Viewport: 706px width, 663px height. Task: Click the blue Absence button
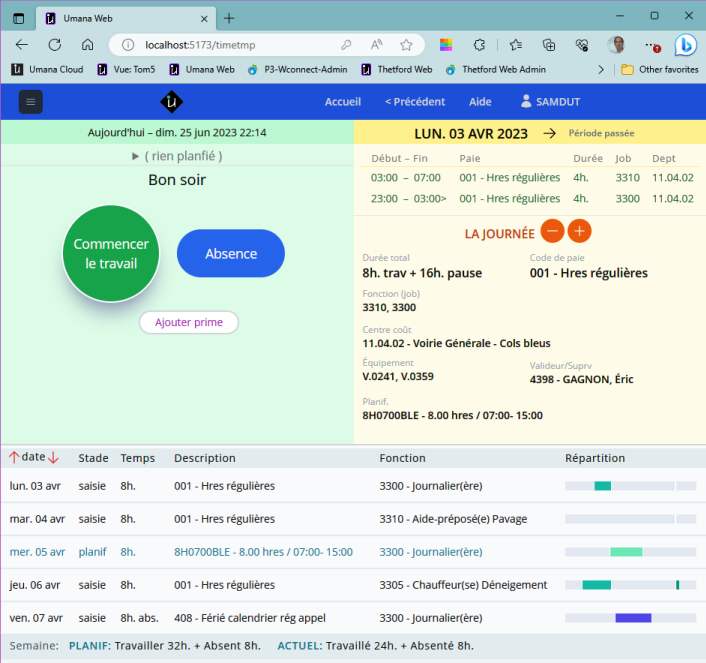pyautogui.click(x=231, y=254)
